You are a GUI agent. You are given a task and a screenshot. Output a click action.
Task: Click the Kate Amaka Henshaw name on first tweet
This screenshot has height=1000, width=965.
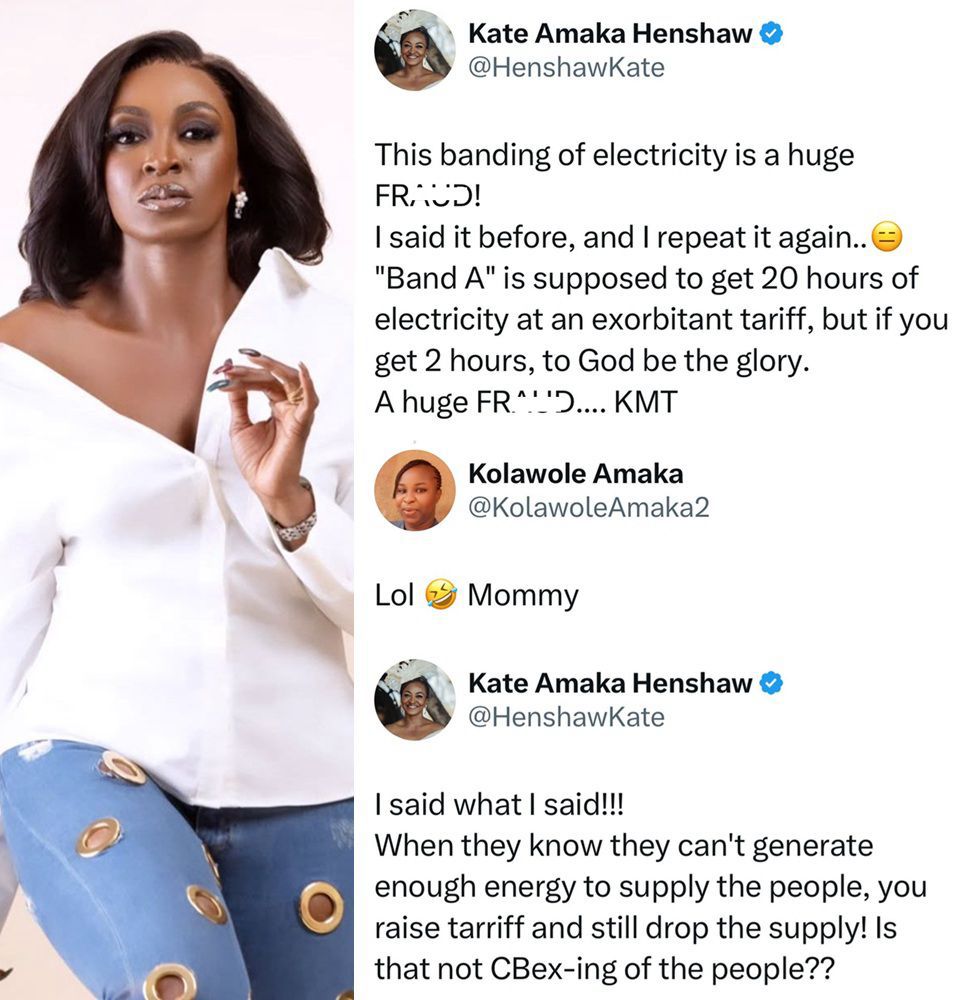[610, 35]
